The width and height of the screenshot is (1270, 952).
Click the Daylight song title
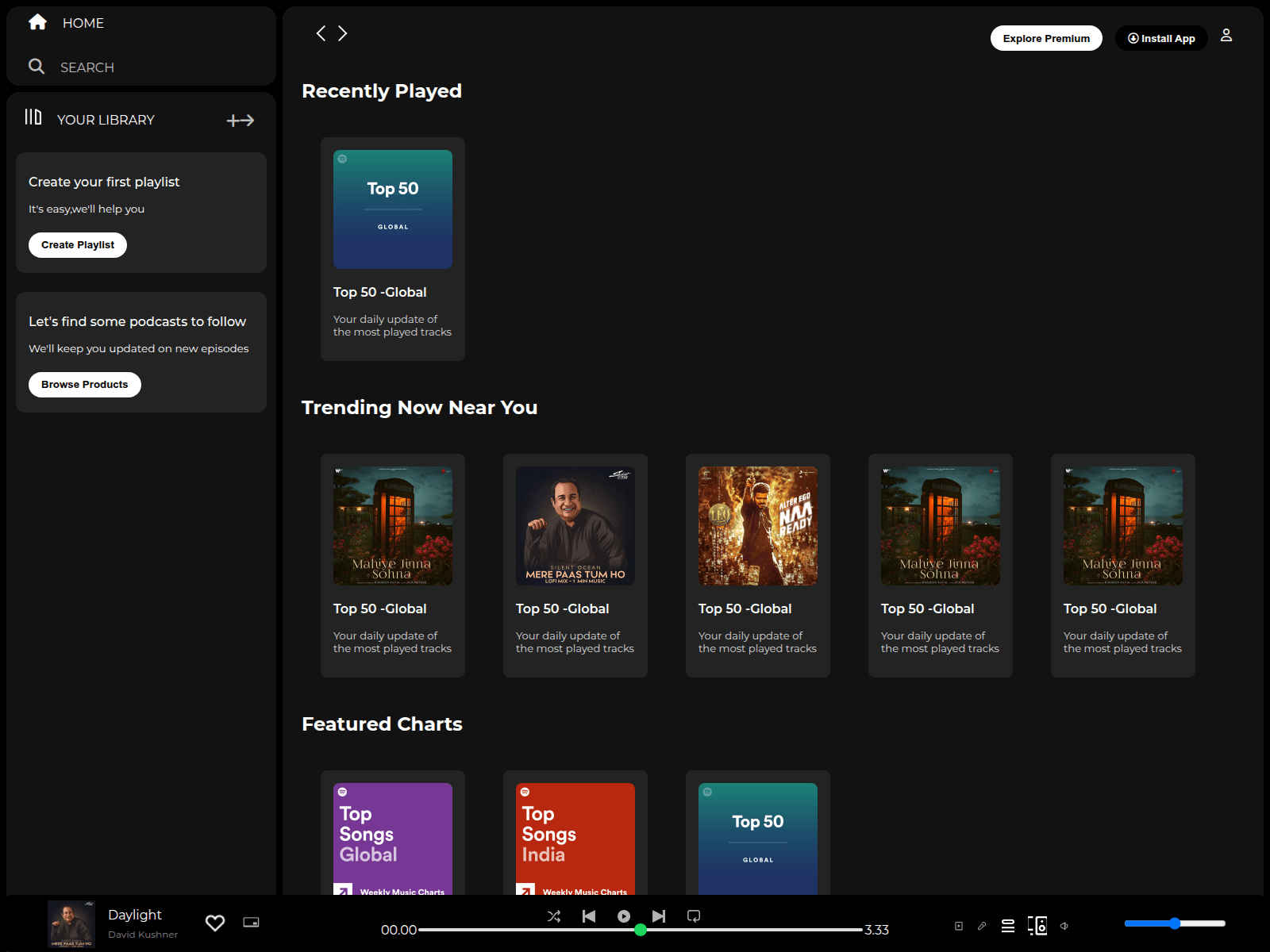[135, 915]
